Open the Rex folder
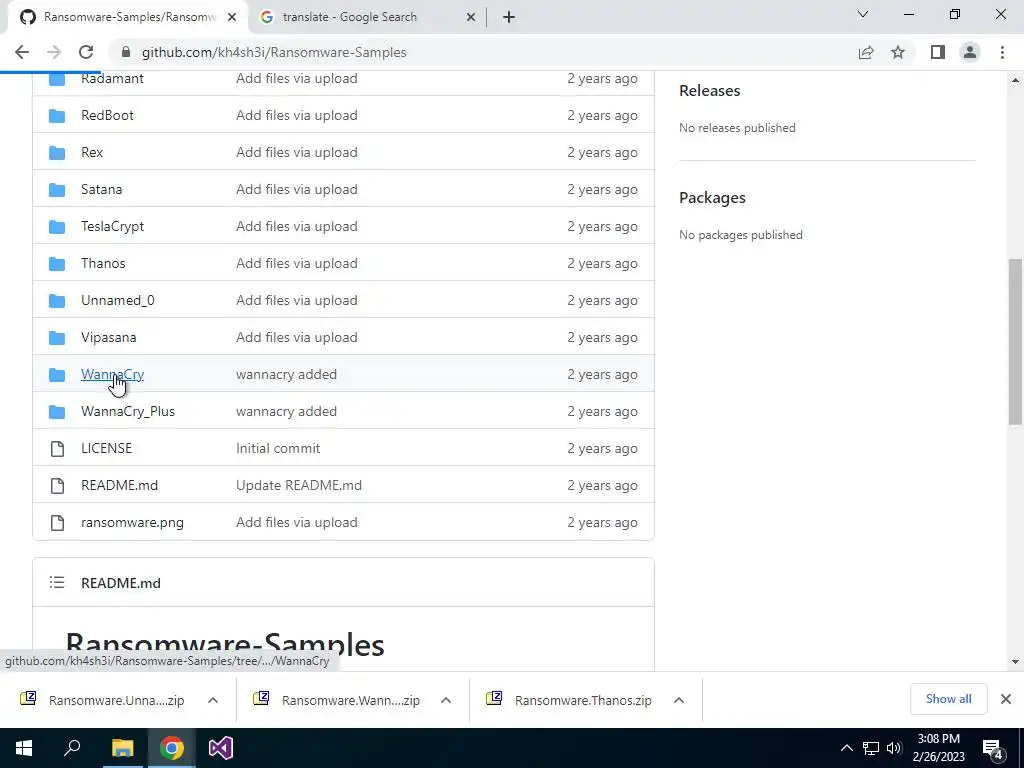 coord(92,152)
